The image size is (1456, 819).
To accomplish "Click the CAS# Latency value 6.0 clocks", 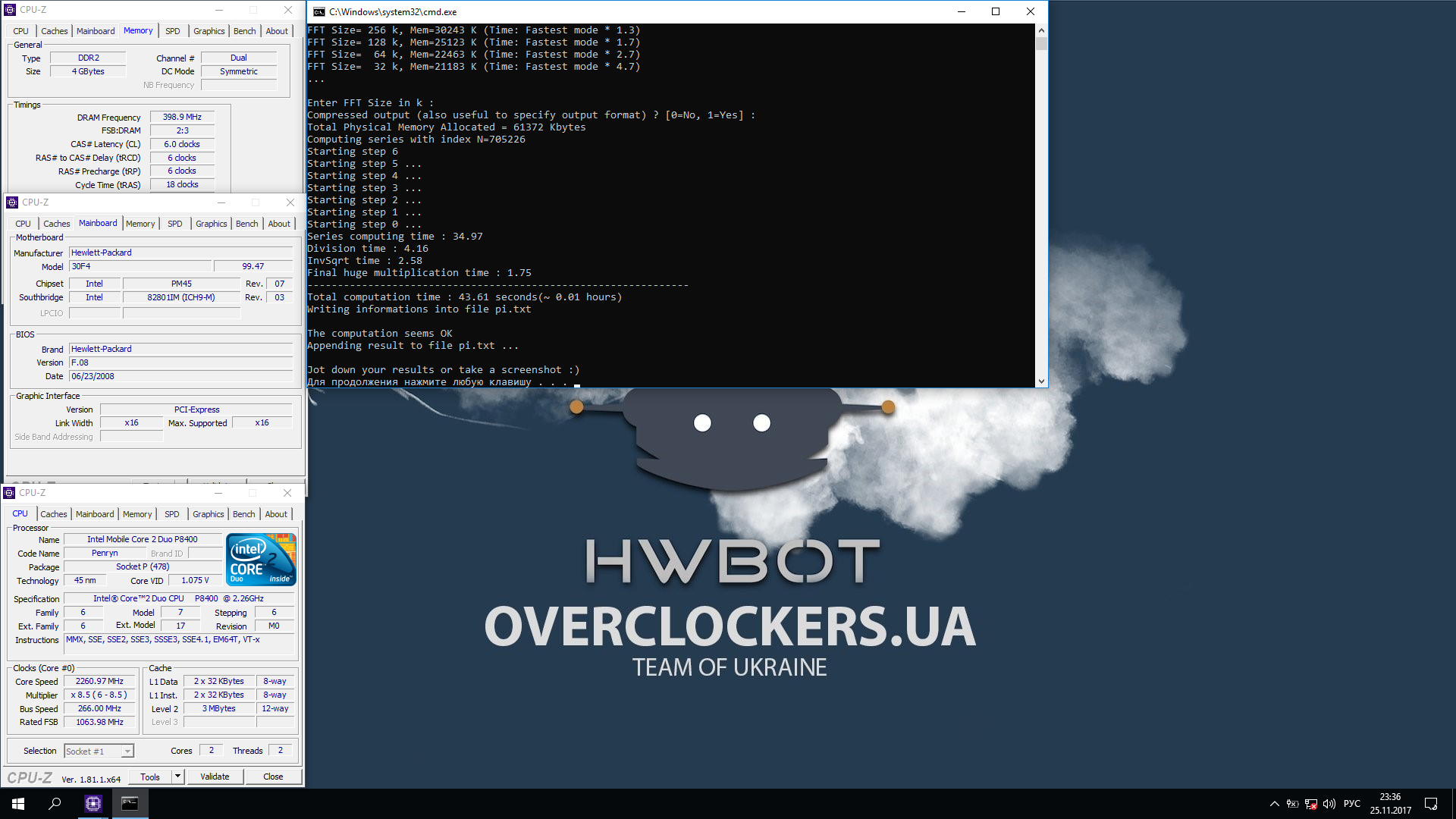I will coord(182,144).
